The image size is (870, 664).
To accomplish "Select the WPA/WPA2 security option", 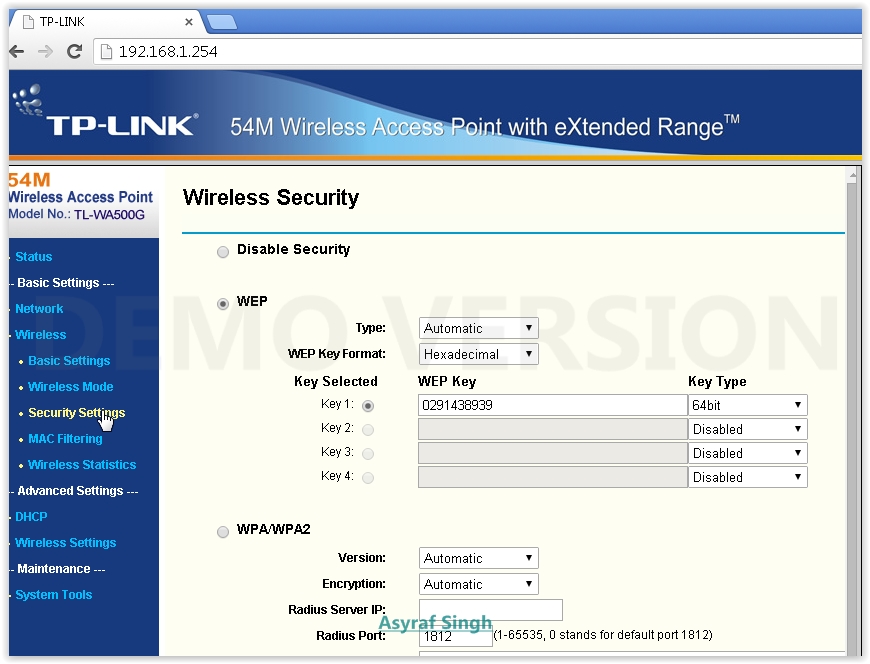I will click(222, 531).
